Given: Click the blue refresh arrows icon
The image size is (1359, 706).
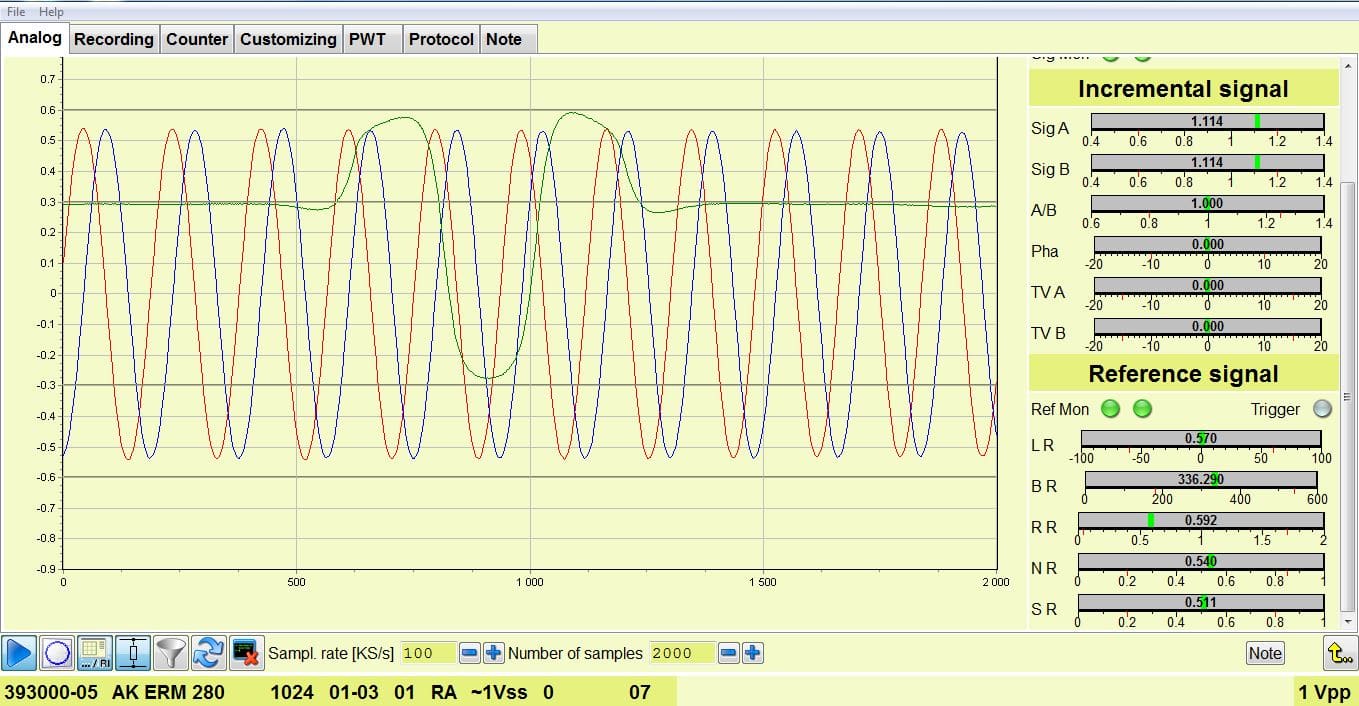Looking at the screenshot, I should (208, 653).
